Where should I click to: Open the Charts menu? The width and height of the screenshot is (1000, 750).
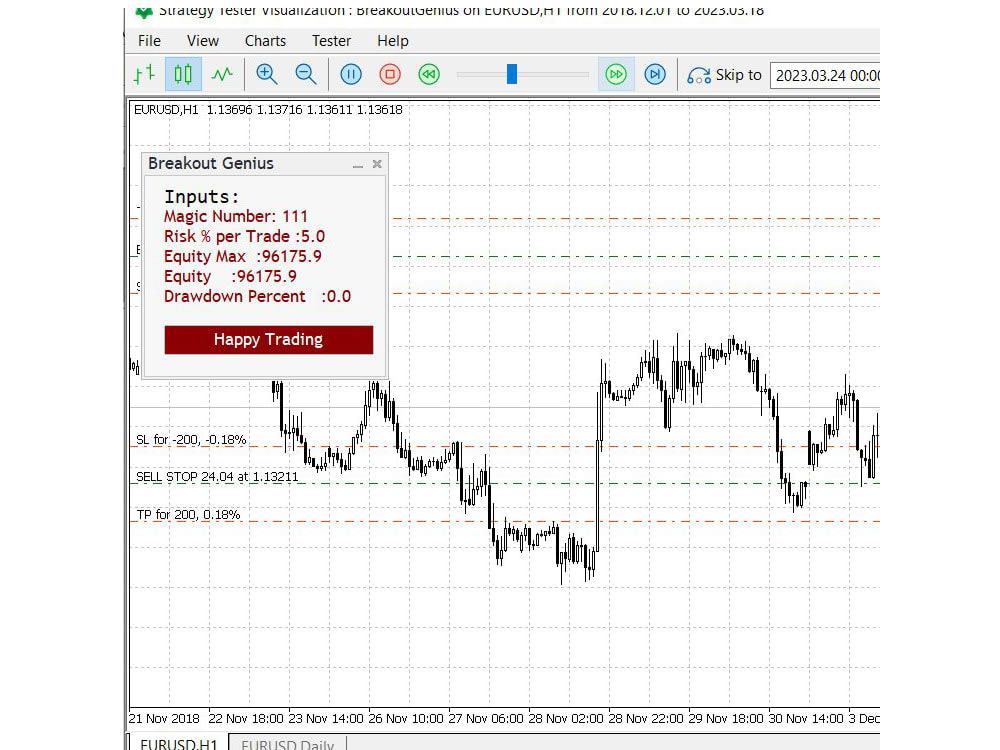[265, 41]
